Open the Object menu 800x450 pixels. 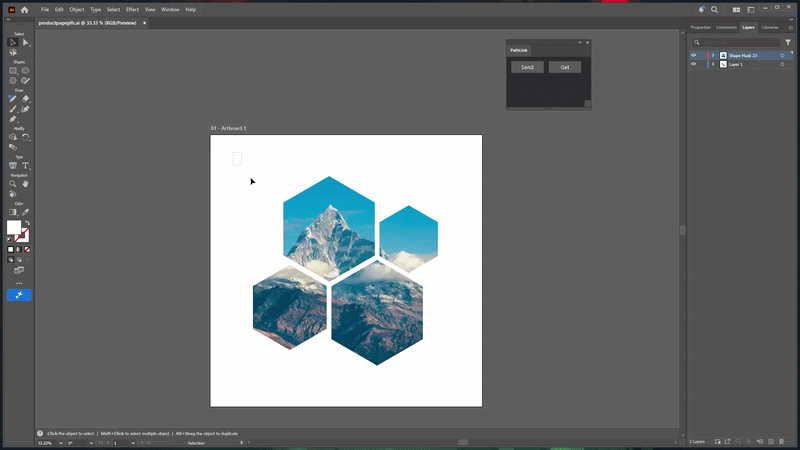click(x=77, y=10)
